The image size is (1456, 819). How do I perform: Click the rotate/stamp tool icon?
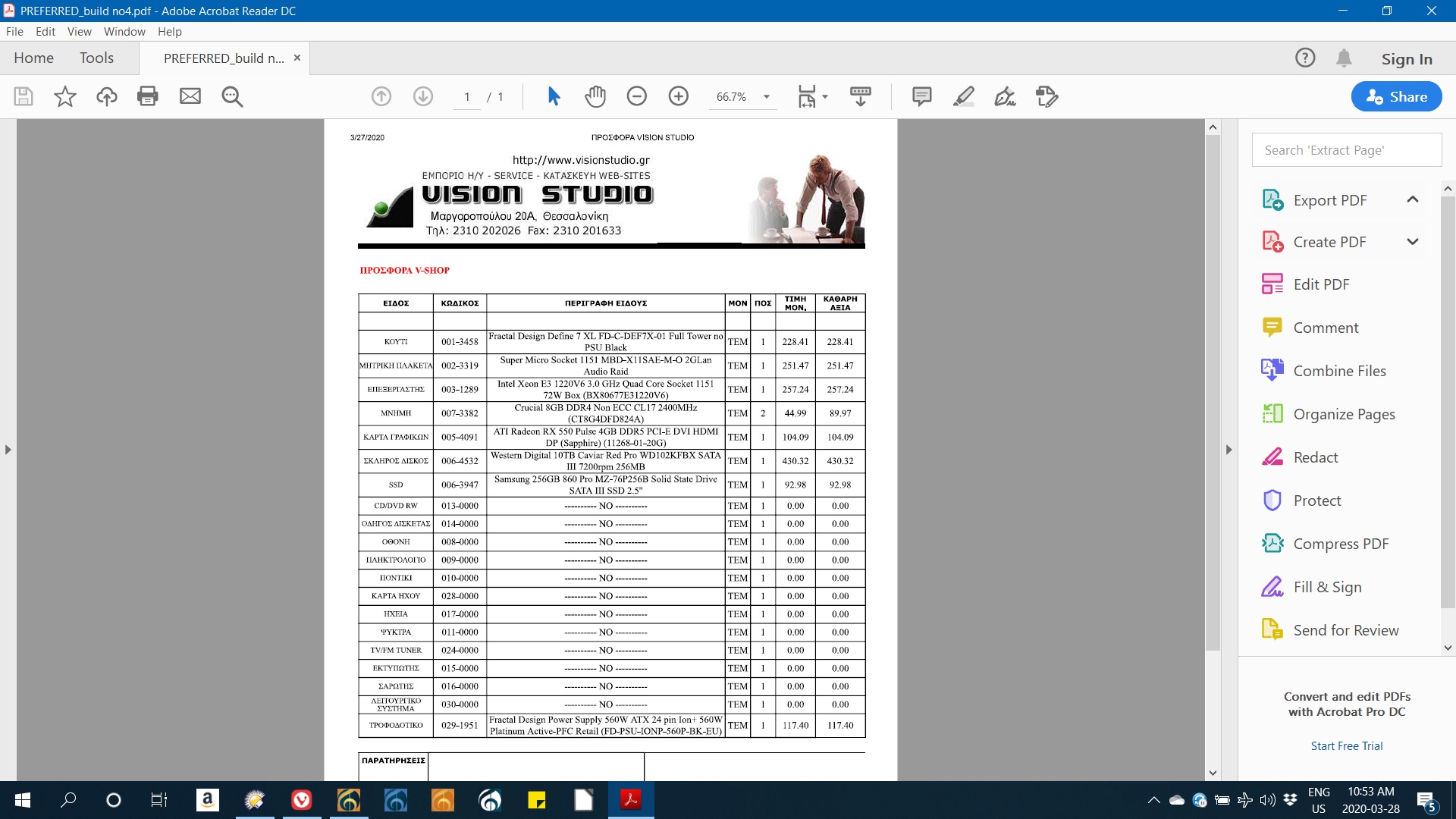click(1047, 96)
